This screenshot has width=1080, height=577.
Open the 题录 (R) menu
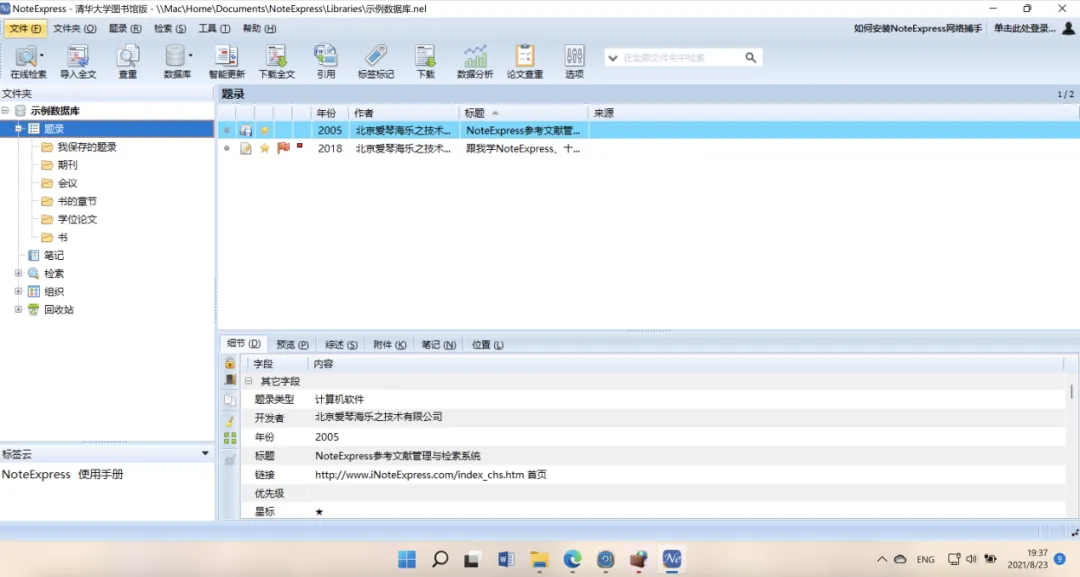point(125,28)
